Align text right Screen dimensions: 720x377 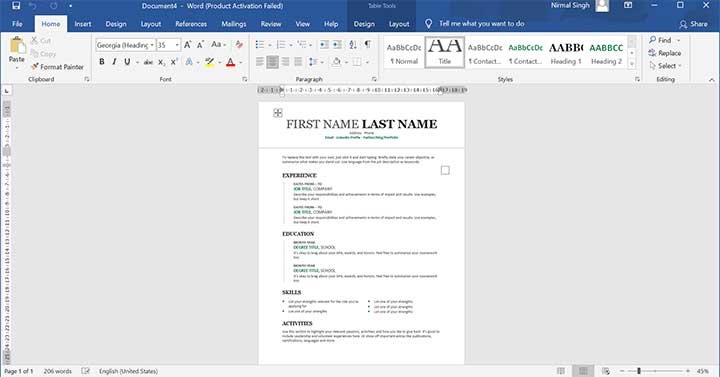pos(285,62)
